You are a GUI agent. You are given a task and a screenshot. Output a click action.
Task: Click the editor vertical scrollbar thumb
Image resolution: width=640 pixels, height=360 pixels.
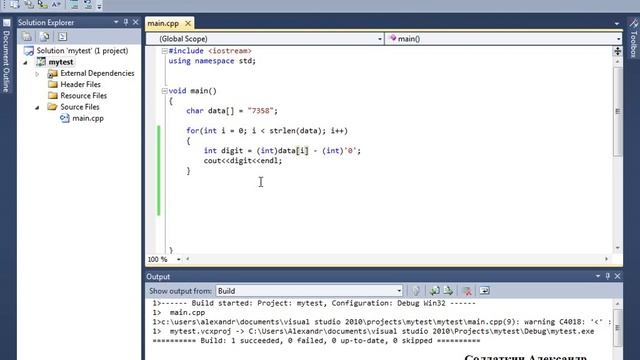[618, 111]
